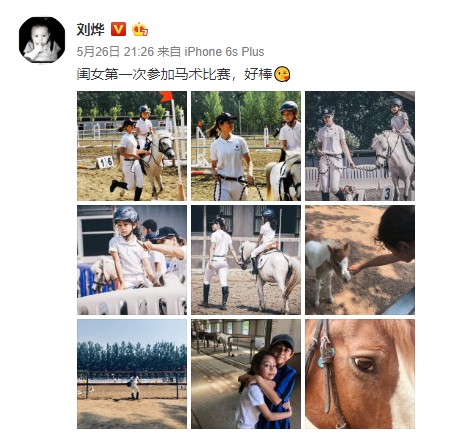470x433 pixels.
Task: Open photo of woman leading white pony
Action: pyautogui.click(x=246, y=260)
